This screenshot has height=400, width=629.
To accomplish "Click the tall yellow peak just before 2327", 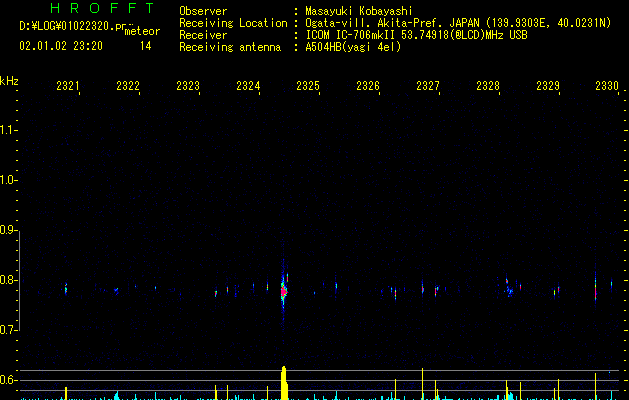I will point(422,384).
